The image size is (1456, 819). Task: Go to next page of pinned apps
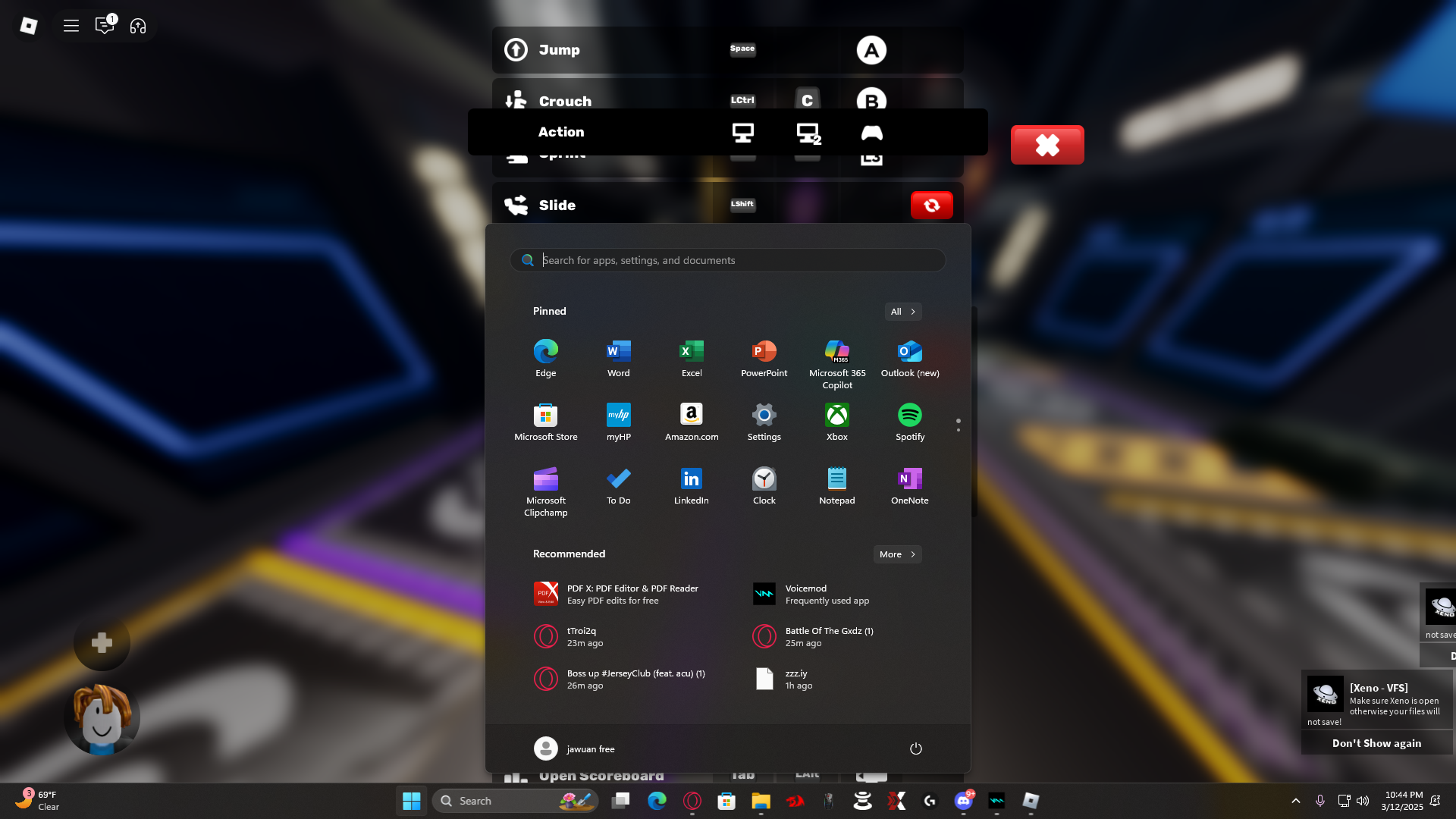point(959,430)
